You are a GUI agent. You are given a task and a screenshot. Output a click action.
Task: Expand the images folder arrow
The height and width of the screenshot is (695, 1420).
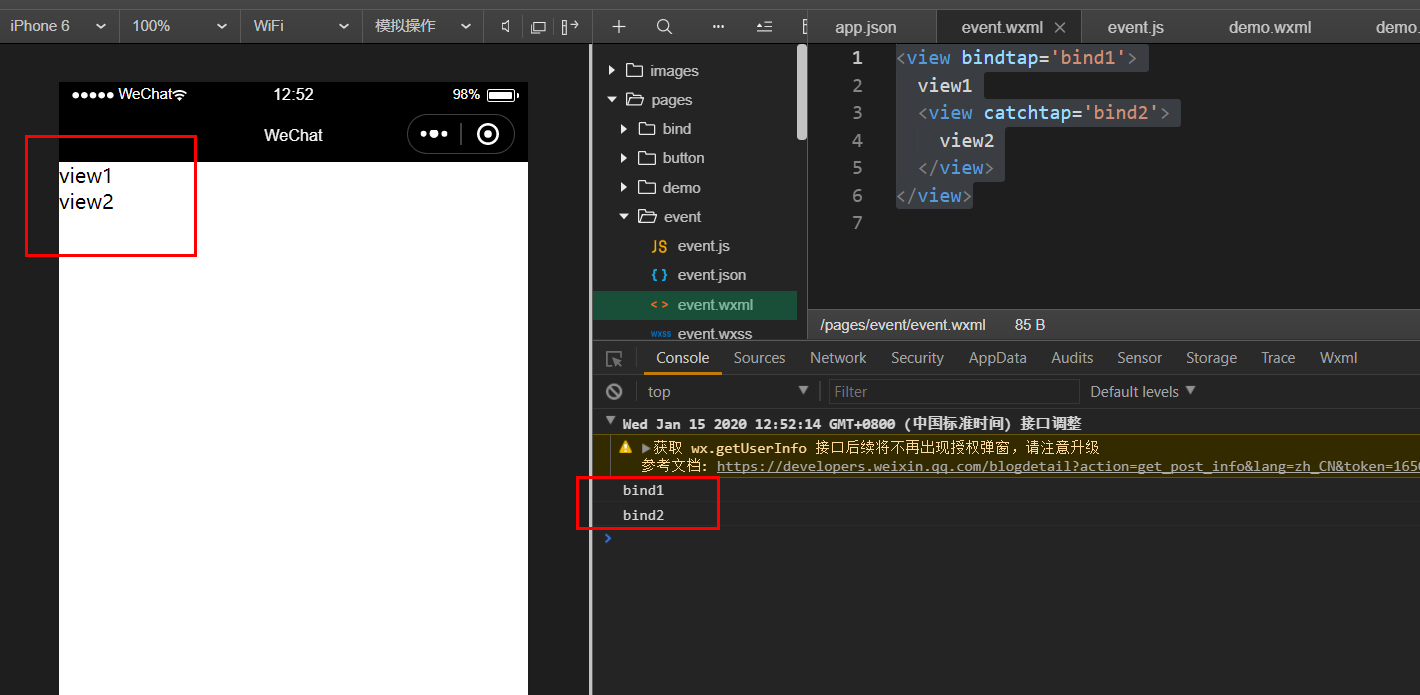(x=611, y=70)
